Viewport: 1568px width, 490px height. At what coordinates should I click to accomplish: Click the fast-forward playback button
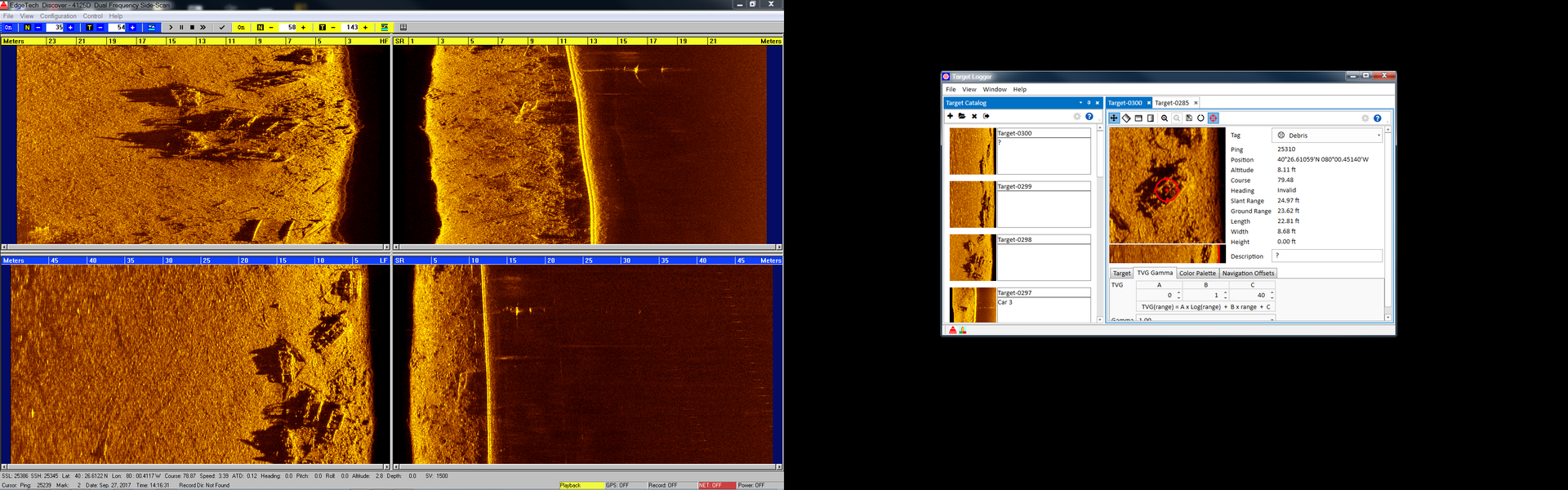203,28
